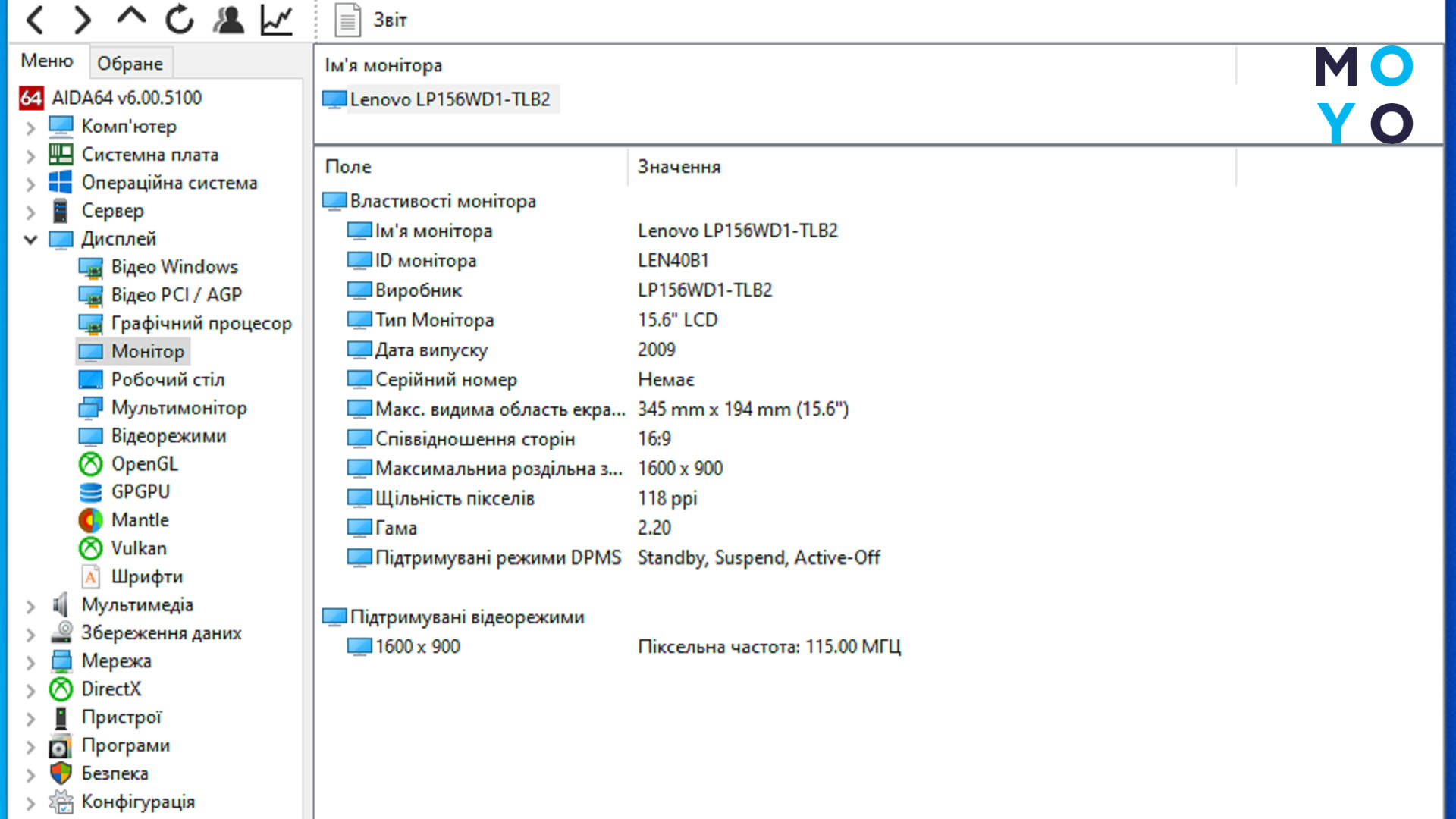Open the user profile toolbar icon

pyautogui.click(x=228, y=20)
